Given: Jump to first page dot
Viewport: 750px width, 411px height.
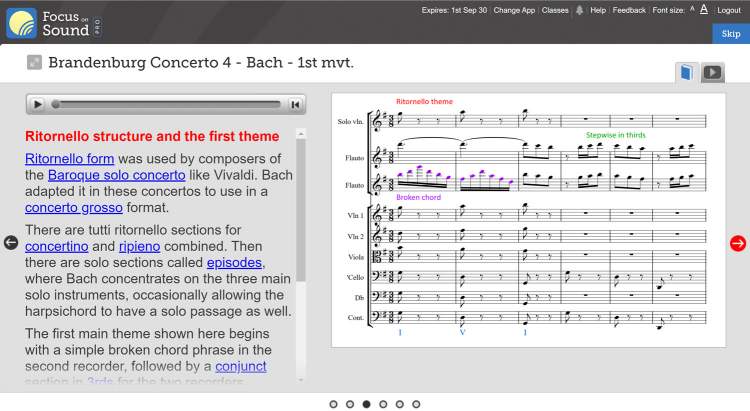Looking at the screenshot, I should click(x=333, y=404).
